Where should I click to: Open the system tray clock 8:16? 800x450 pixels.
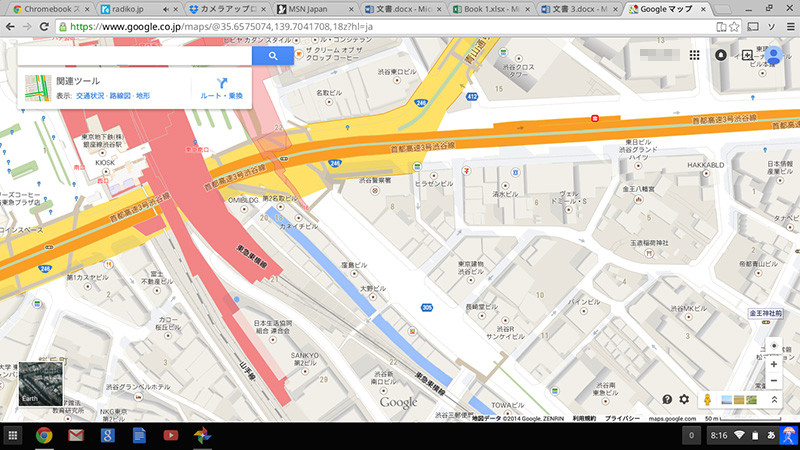click(x=719, y=435)
